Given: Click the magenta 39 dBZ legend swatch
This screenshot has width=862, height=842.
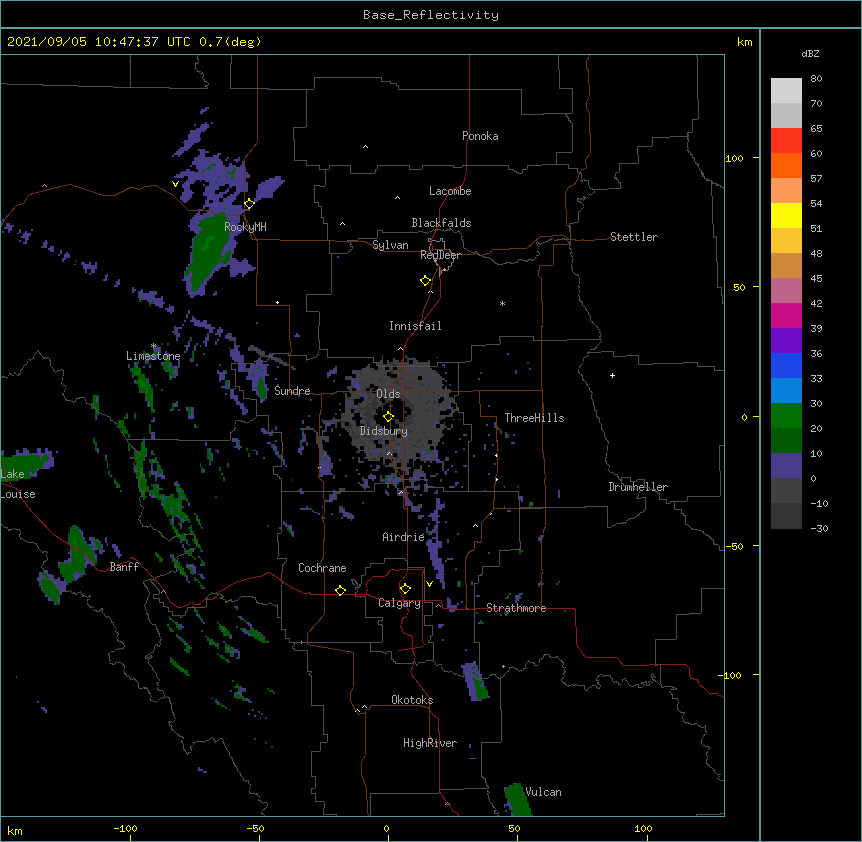Looking at the screenshot, I should 786,315.
